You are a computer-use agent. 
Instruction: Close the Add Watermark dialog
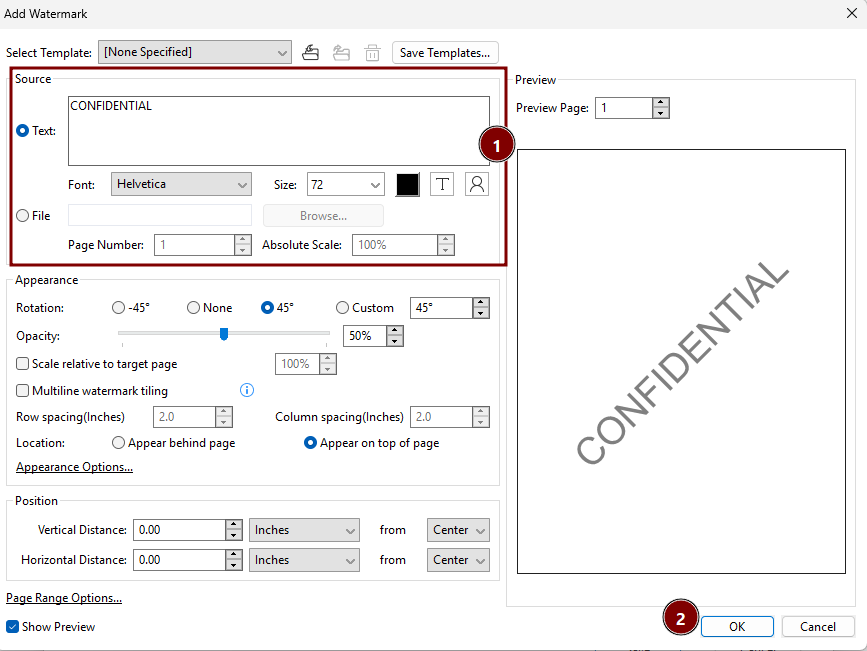tap(852, 13)
